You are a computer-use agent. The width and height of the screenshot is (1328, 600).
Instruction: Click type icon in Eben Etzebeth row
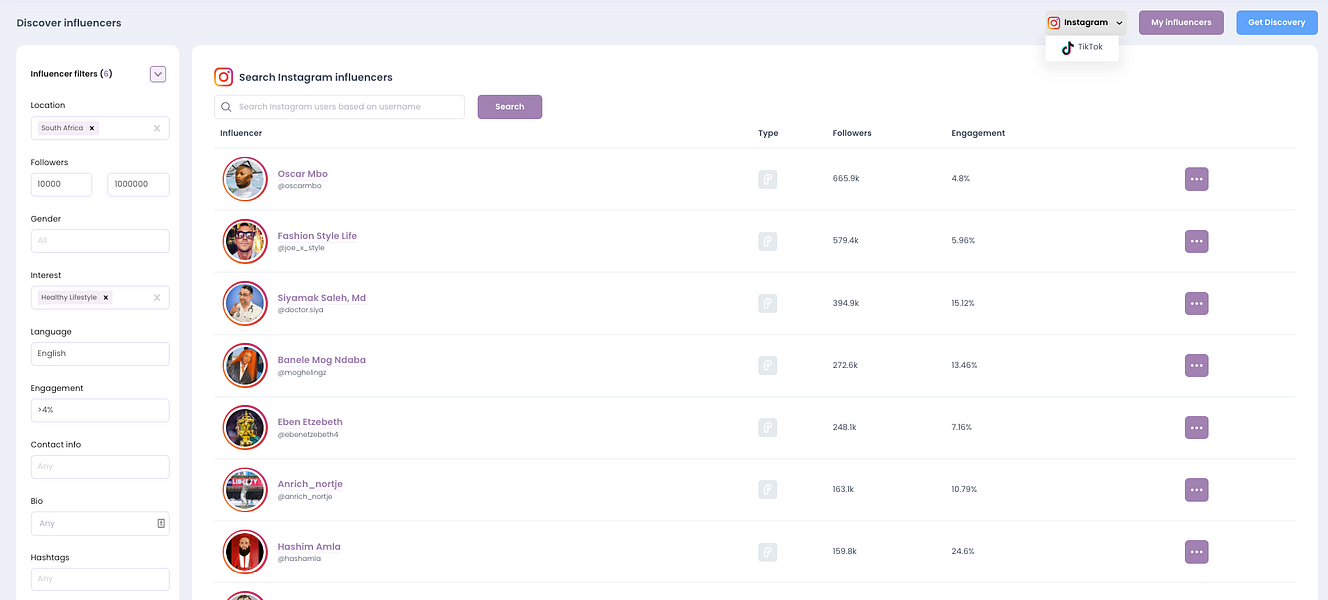pyautogui.click(x=767, y=427)
